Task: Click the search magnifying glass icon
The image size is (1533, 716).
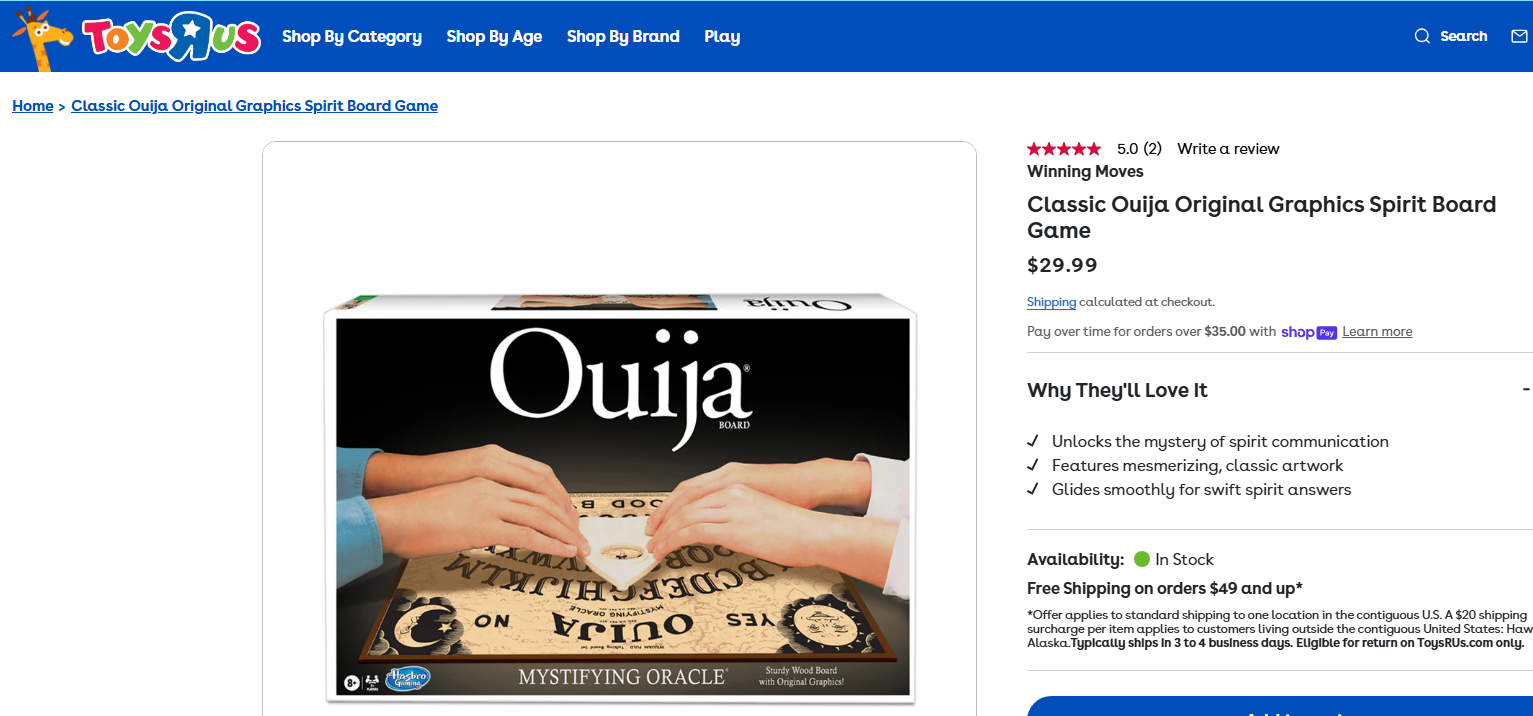Action: pyautogui.click(x=1422, y=36)
